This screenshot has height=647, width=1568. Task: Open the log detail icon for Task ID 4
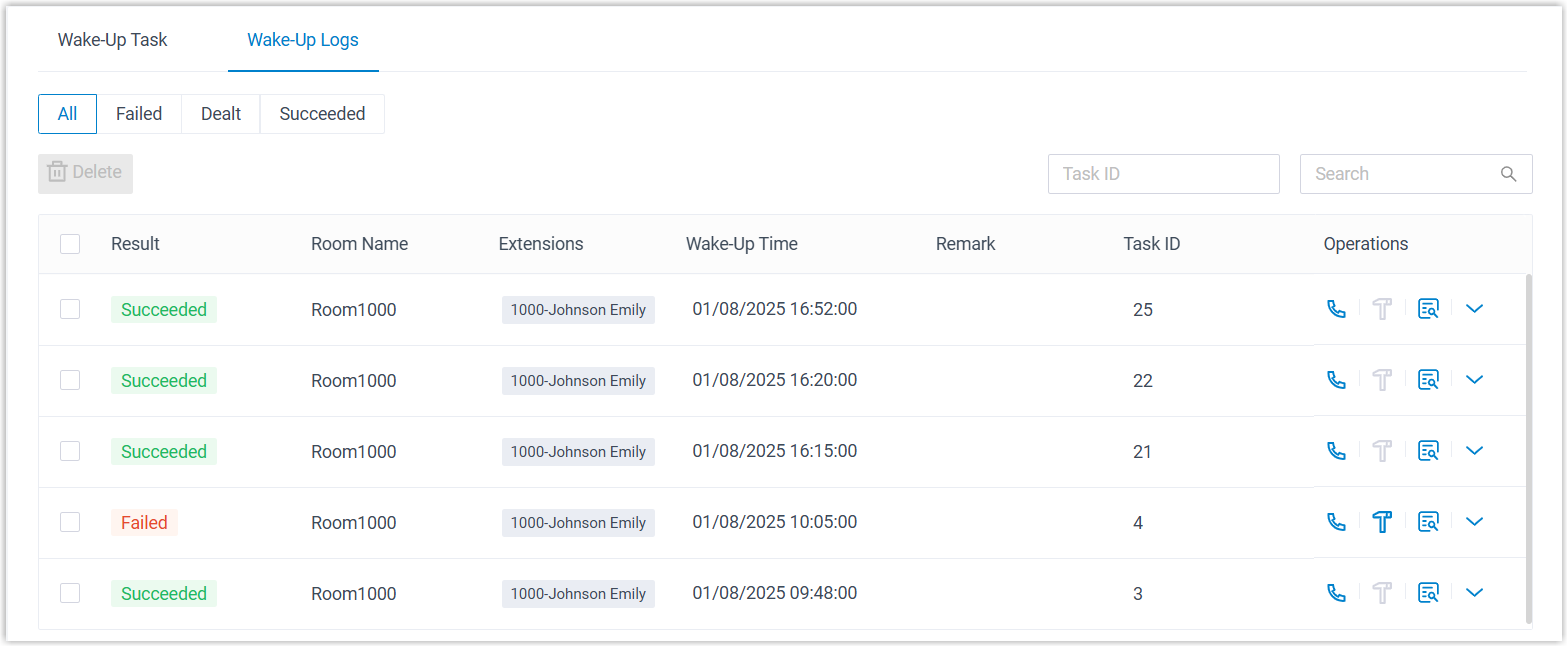pos(1428,522)
